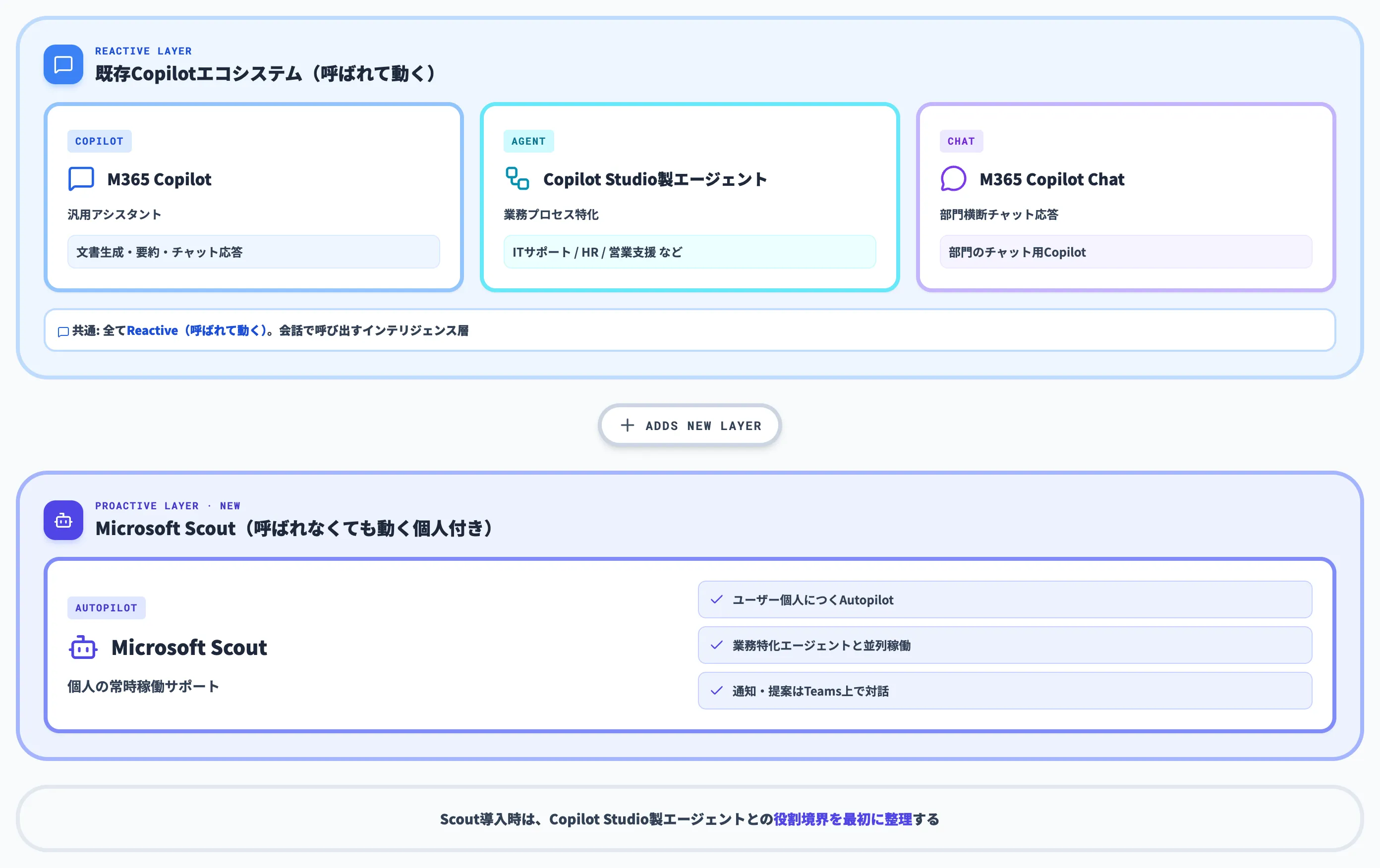
Task: Click the PROACTIVE LAYER · NEW label
Action: (x=168, y=506)
